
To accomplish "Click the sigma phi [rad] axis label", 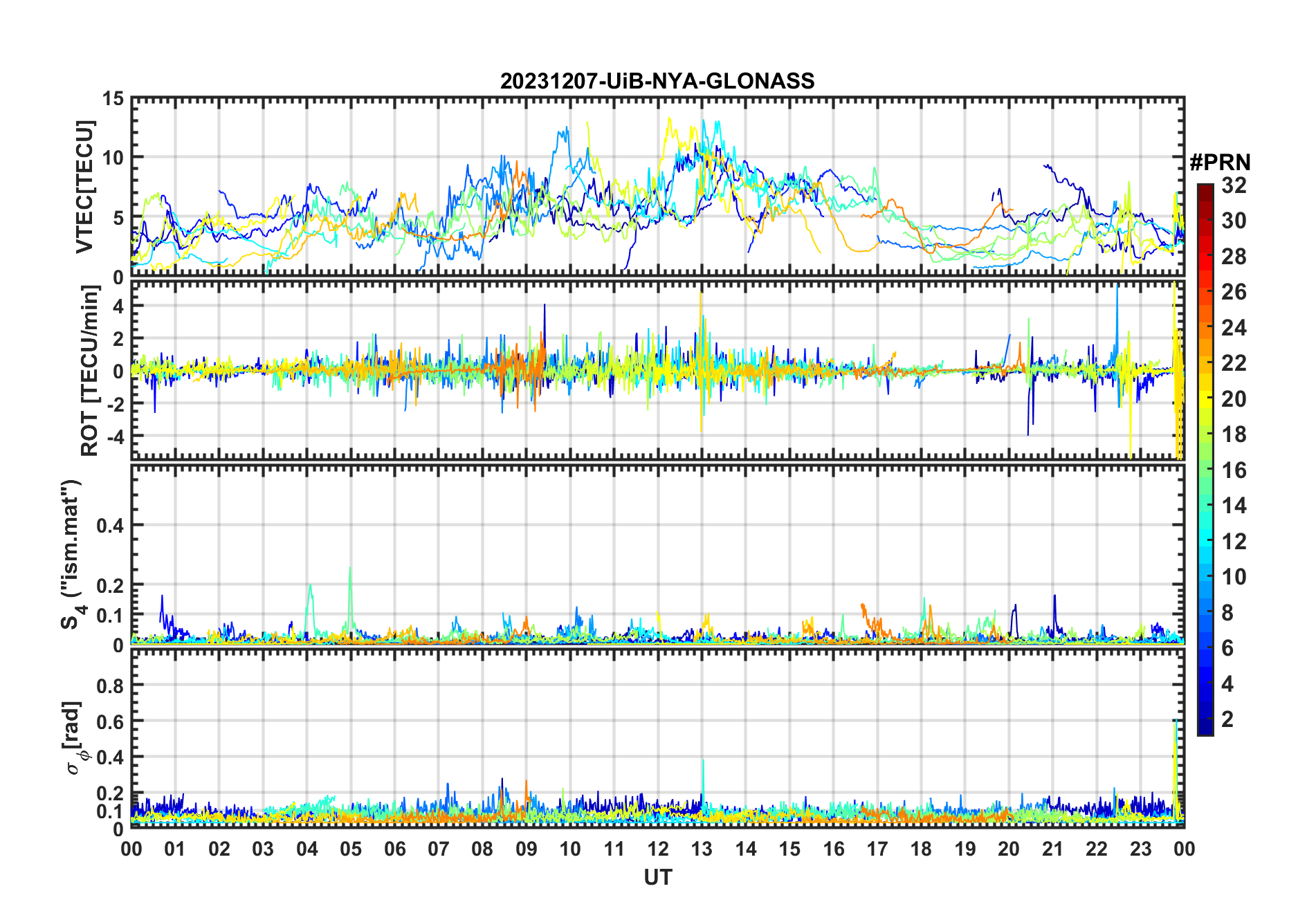I will pos(75,738).
